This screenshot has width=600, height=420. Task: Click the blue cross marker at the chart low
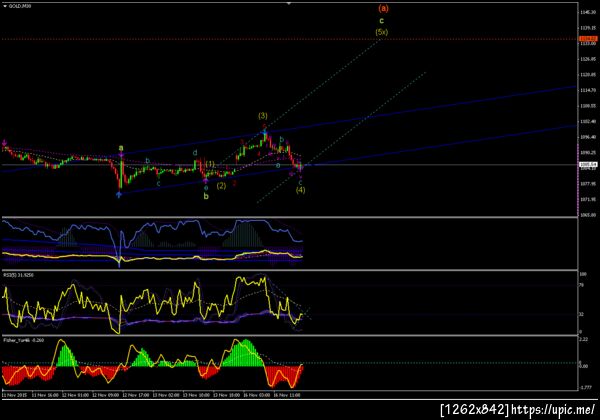[x=119, y=195]
